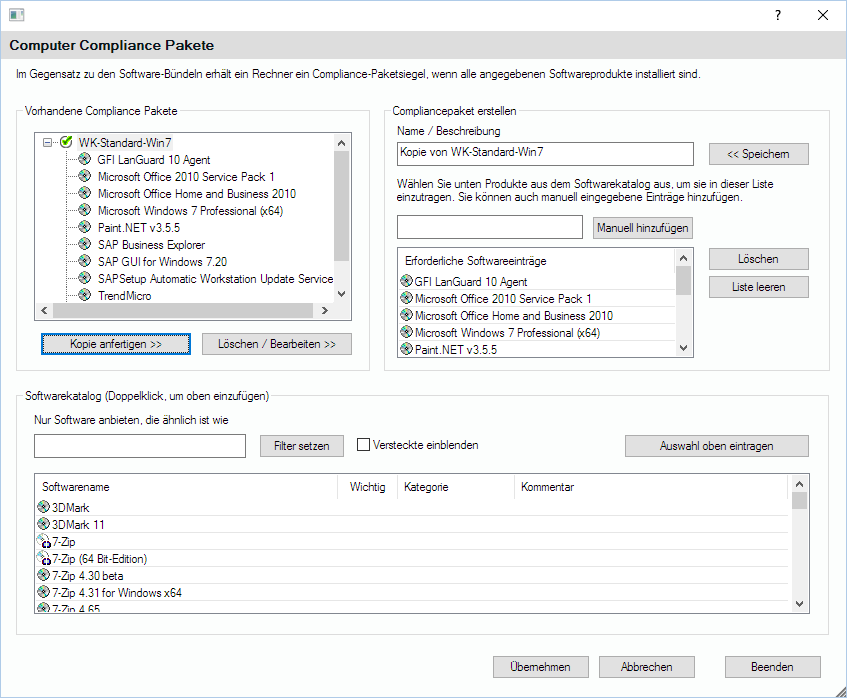Screen dimensions: 847x698
Task: Click icon of Microsoft Windows 7 Professional (x64) in tree
Action: (x=85, y=210)
